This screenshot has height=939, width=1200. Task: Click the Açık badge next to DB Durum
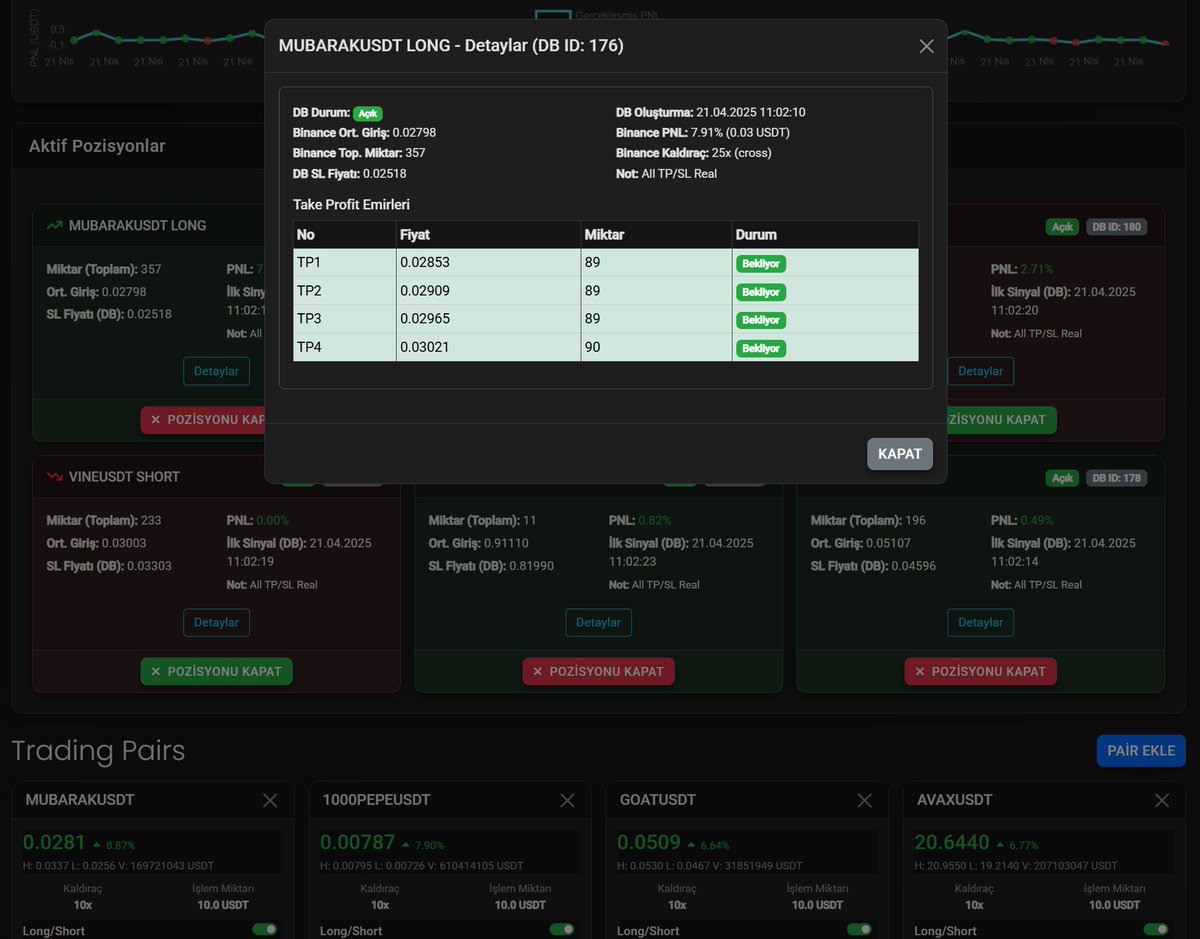(367, 113)
